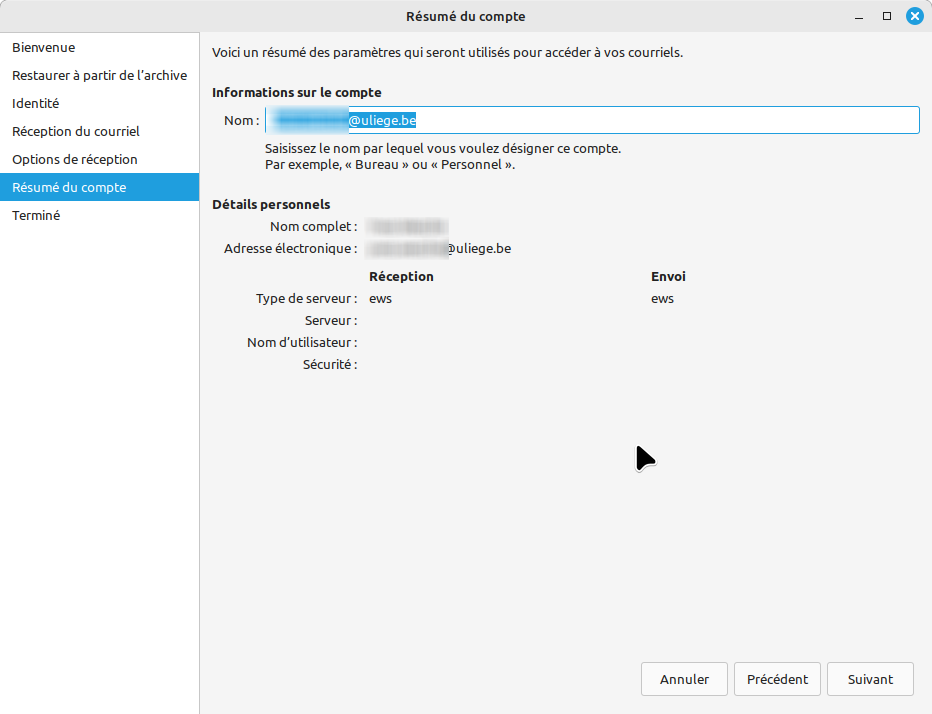Minimize the account setup window
Image resolution: width=932 pixels, height=714 pixels.
(x=858, y=16)
